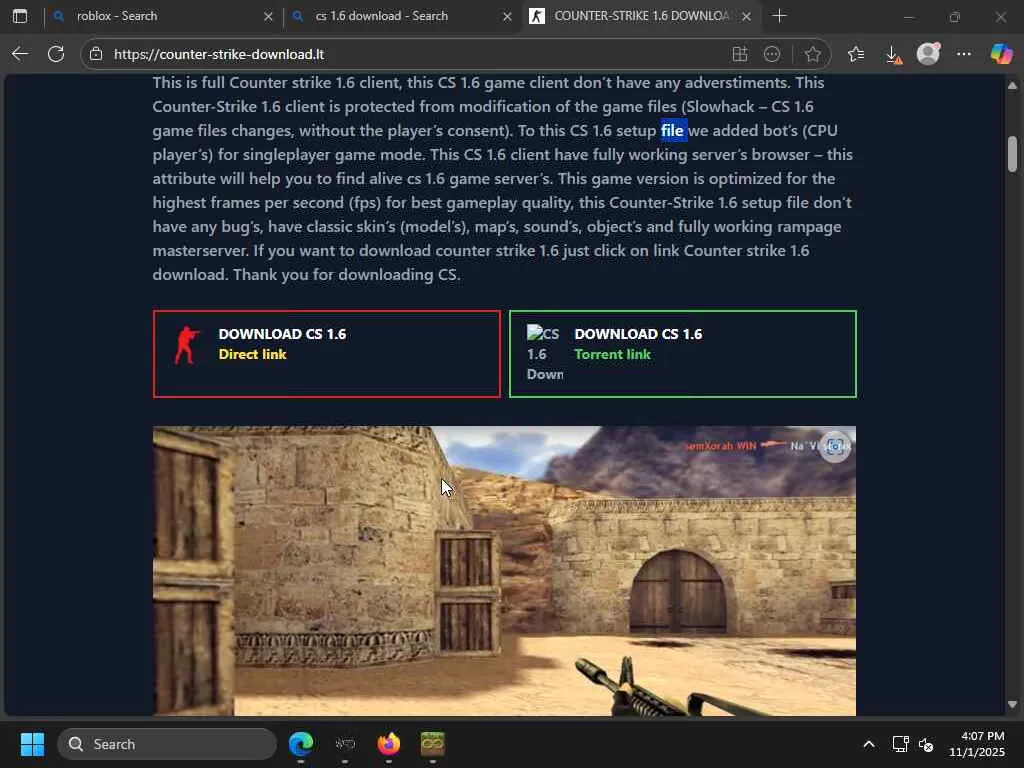Click the highlighted word file
The width and height of the screenshot is (1024, 768).
click(673, 131)
